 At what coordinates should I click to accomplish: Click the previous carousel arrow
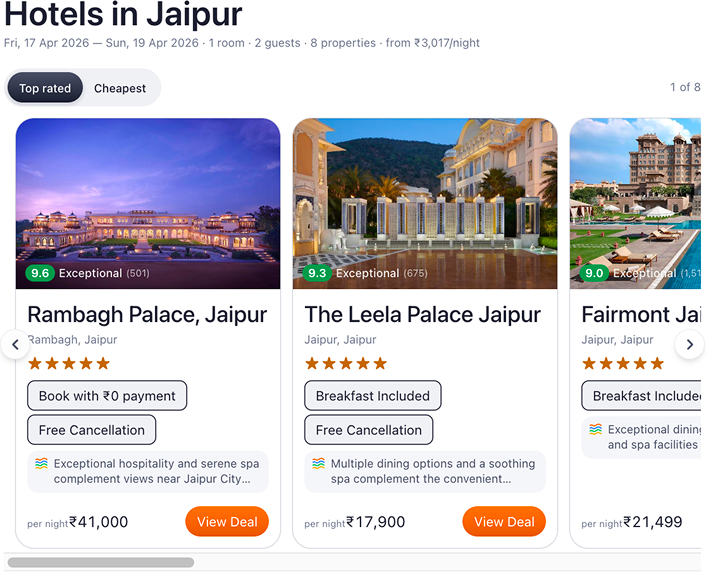tap(15, 345)
